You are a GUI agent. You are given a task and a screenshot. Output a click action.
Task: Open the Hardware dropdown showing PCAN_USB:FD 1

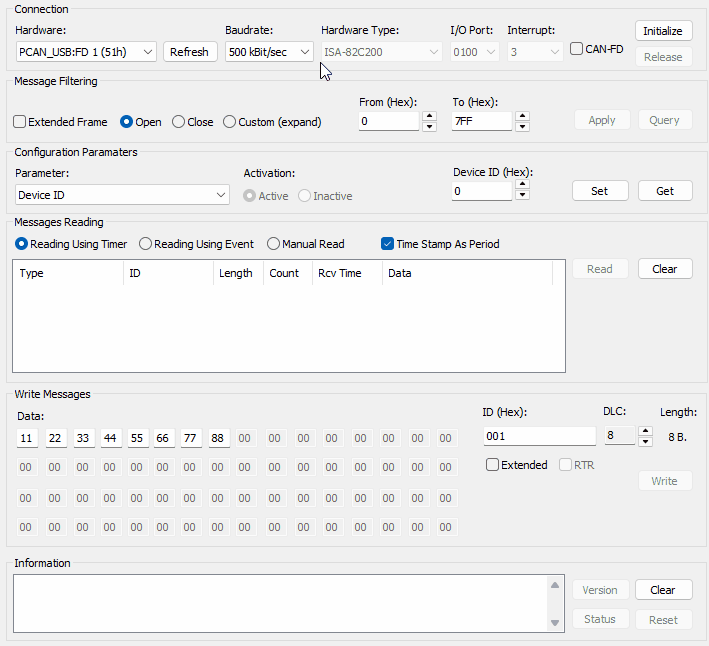(x=87, y=52)
